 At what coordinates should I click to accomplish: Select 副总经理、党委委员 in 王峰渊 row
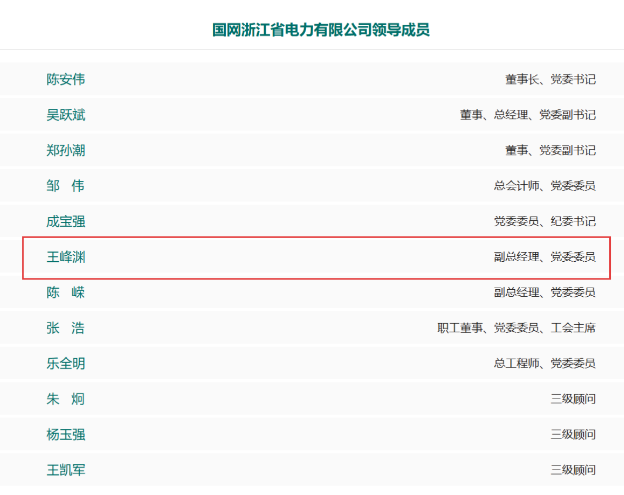[x=545, y=257]
